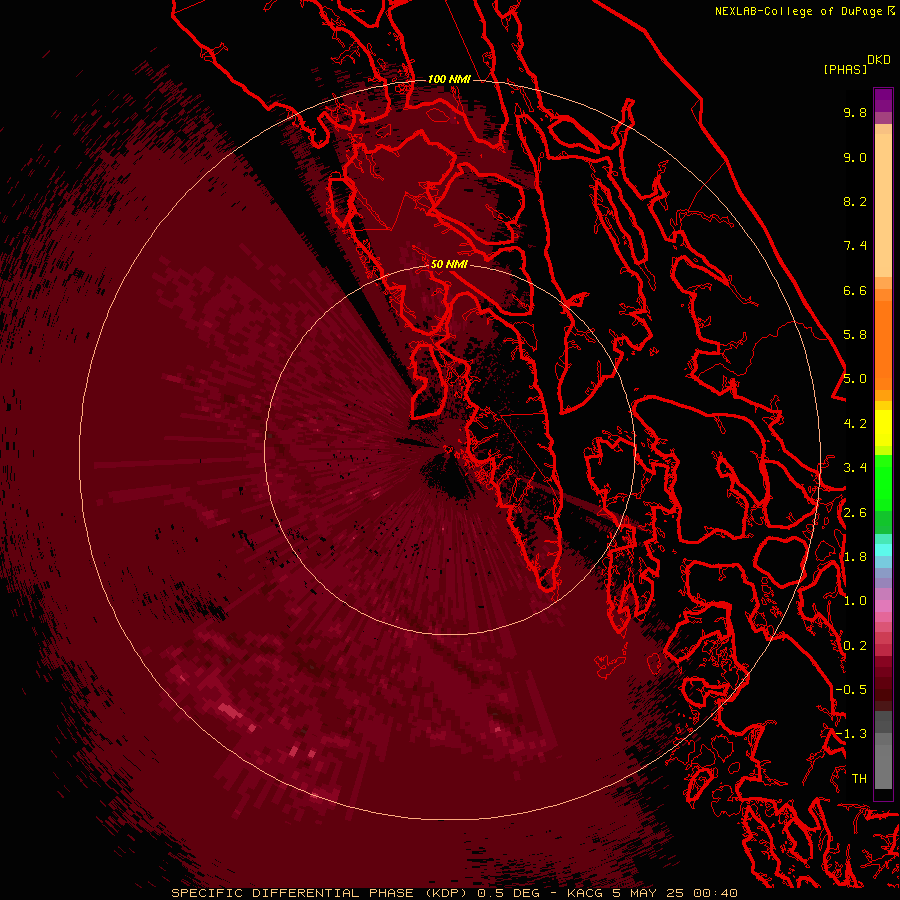Click the 2.6 value on the color scale
The width and height of the screenshot is (900, 900).
point(855,513)
